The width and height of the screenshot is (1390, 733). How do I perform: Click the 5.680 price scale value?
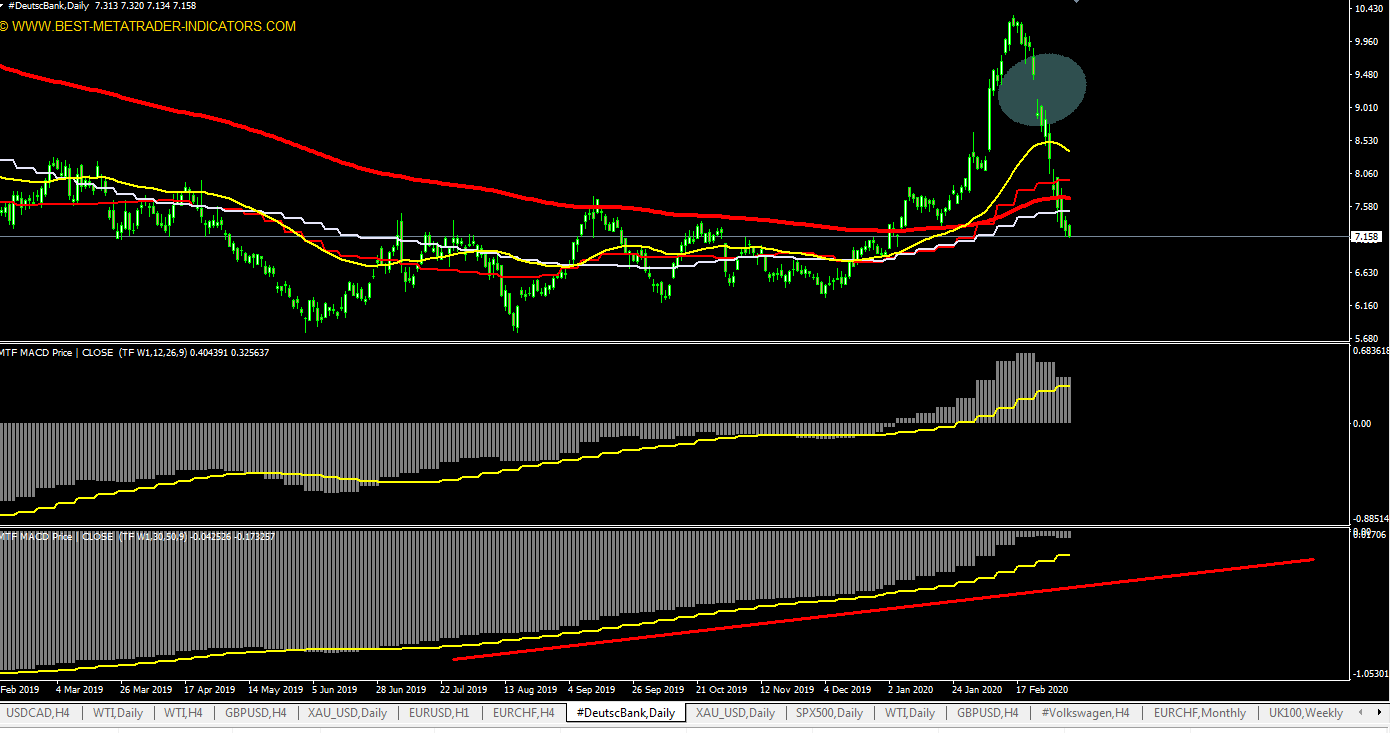pyautogui.click(x=1368, y=338)
